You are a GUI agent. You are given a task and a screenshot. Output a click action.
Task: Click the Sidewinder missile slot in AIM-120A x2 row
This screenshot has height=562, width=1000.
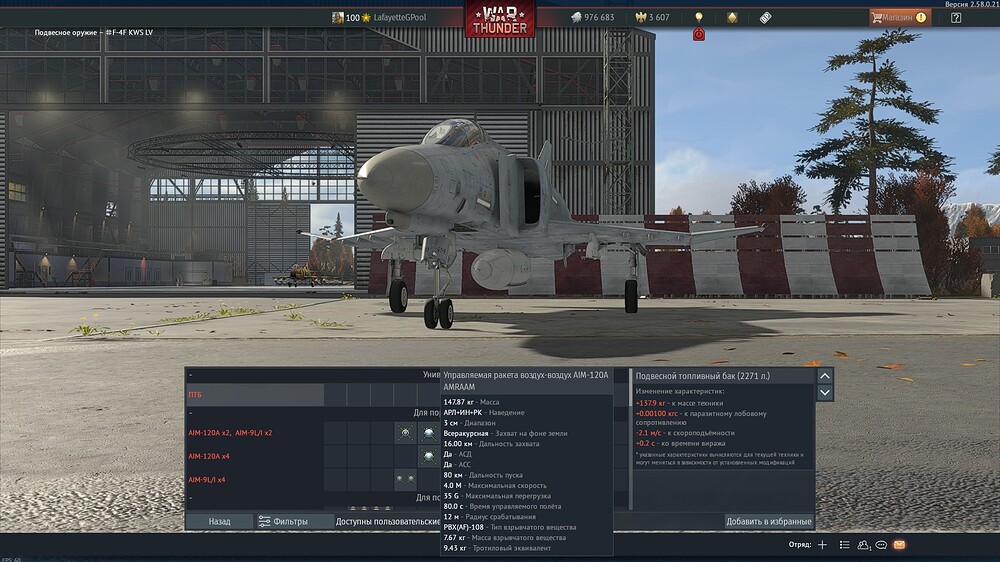coord(405,433)
